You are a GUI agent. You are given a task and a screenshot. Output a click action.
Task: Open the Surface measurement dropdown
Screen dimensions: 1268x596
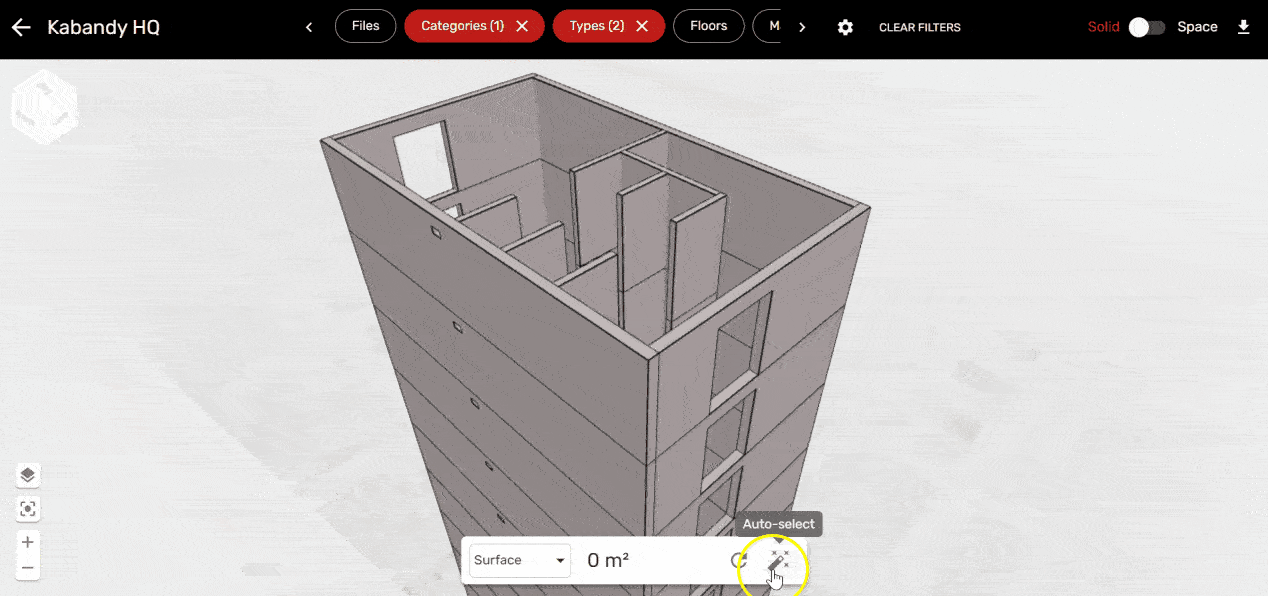tap(520, 561)
